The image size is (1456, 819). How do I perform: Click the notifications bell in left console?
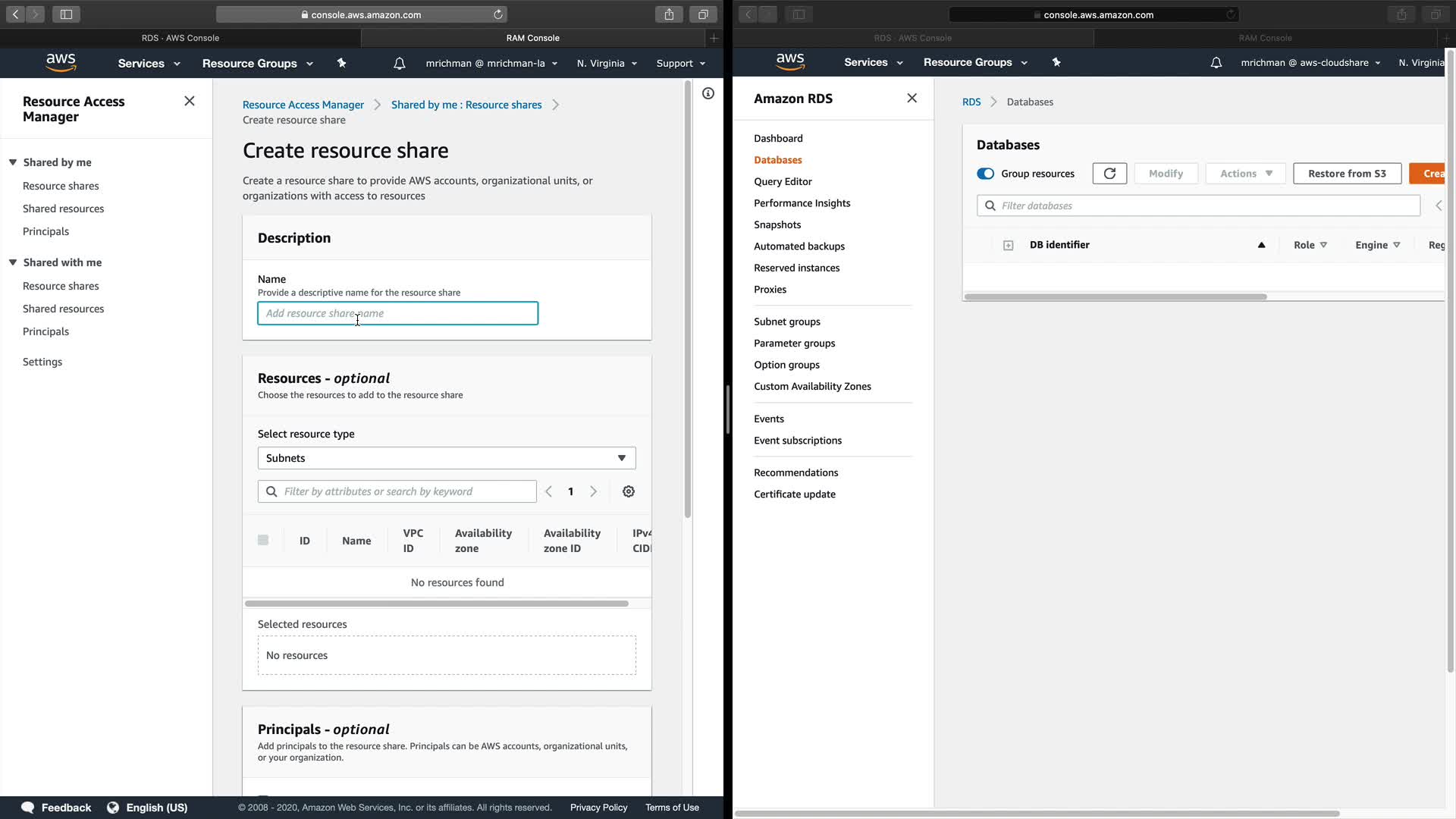click(399, 64)
